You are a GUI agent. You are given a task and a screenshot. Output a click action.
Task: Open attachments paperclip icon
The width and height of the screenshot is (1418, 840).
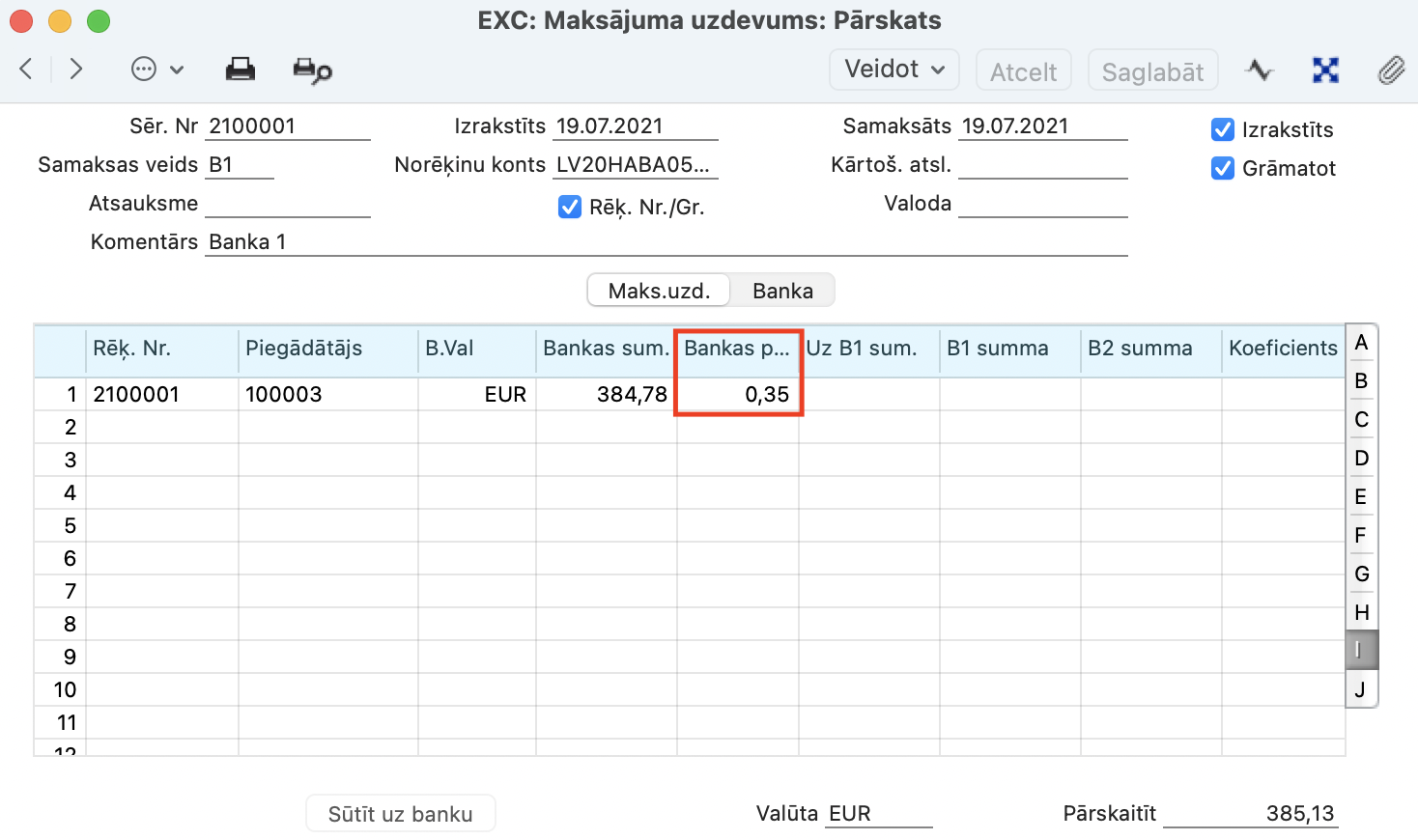click(1390, 70)
